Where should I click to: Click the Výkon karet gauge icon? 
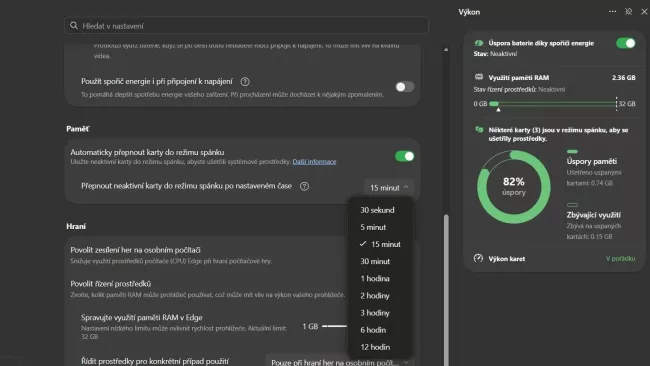point(478,258)
